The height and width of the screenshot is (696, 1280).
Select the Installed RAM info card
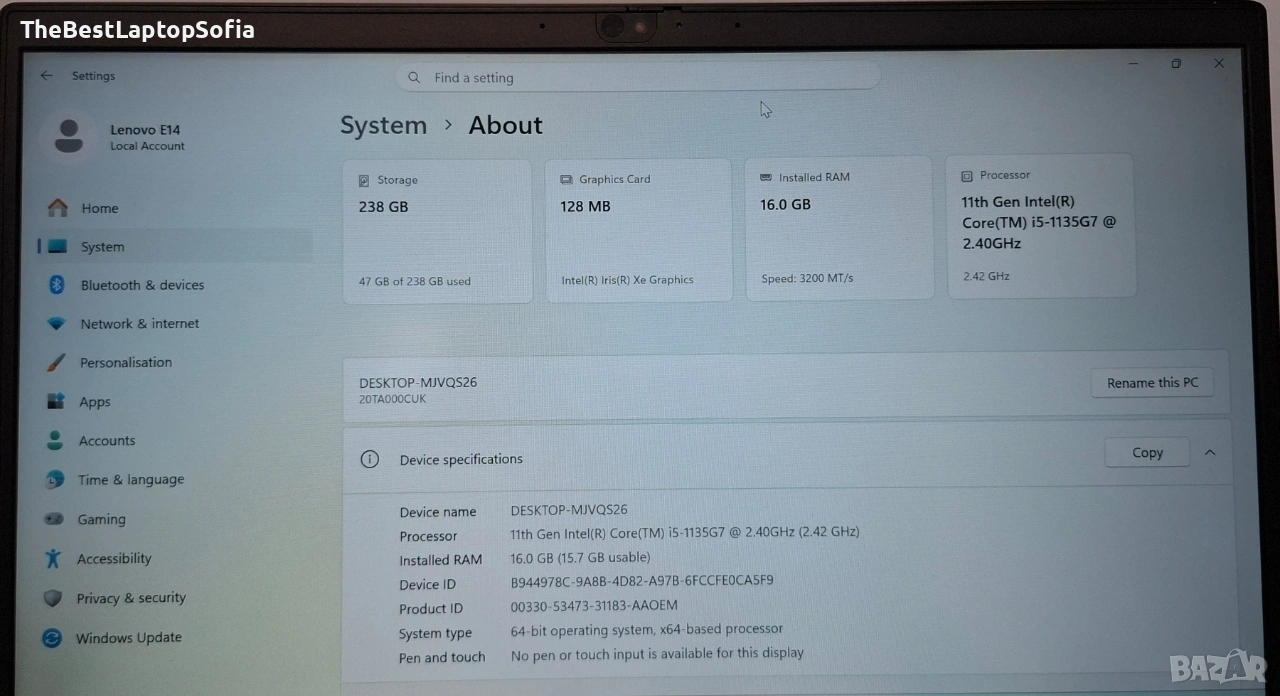click(x=839, y=228)
